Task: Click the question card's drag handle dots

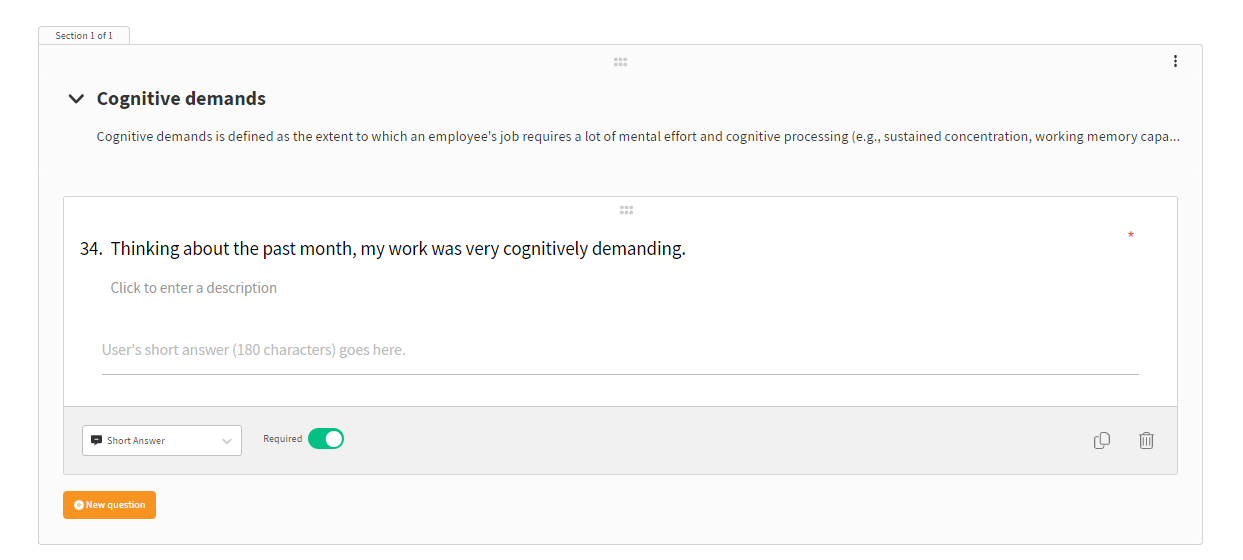Action: tap(626, 210)
